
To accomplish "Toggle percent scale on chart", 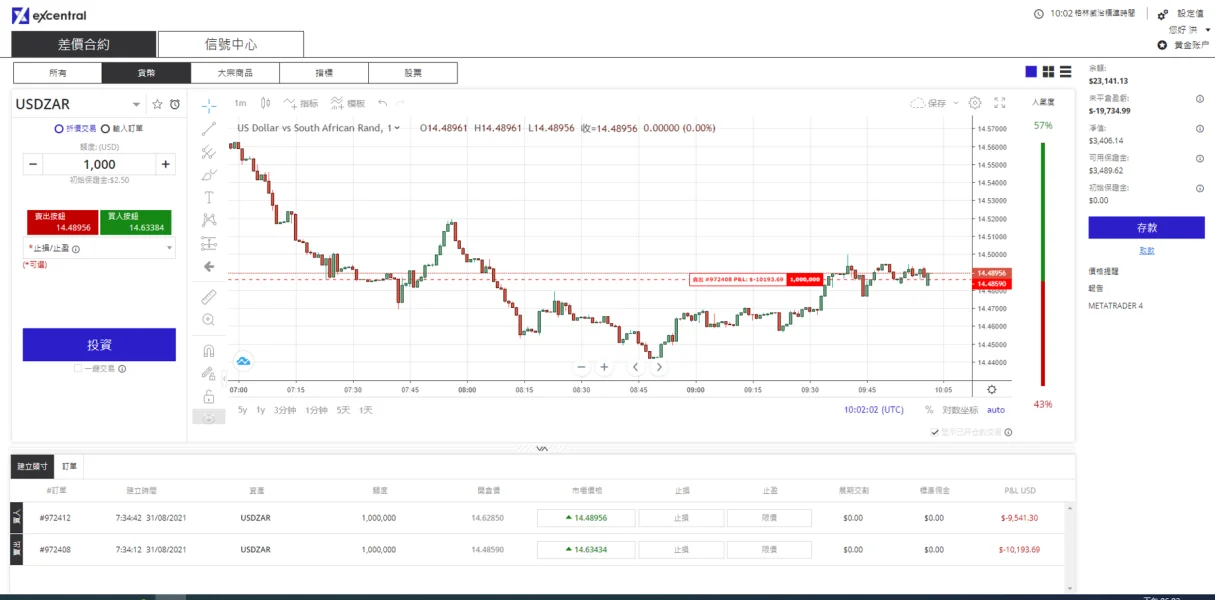I will [929, 410].
